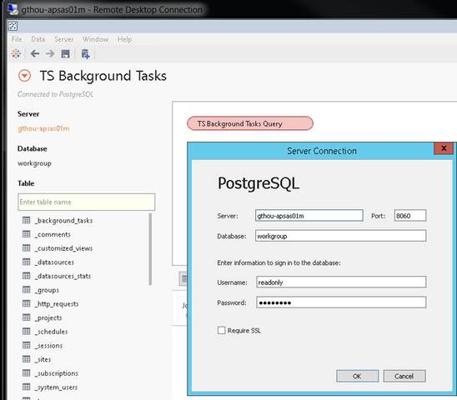Go forward using the right arrow icon

click(50, 54)
